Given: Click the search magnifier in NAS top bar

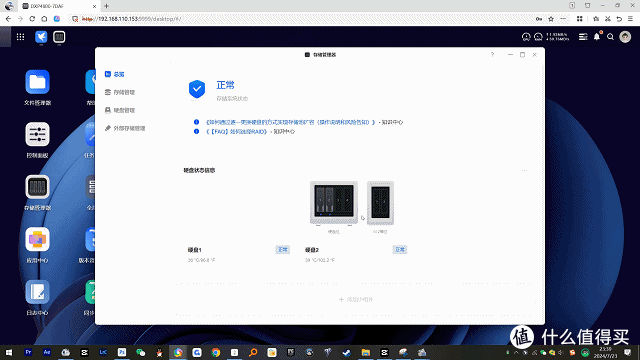Looking at the screenshot, I should pyautogui.click(x=610, y=37).
